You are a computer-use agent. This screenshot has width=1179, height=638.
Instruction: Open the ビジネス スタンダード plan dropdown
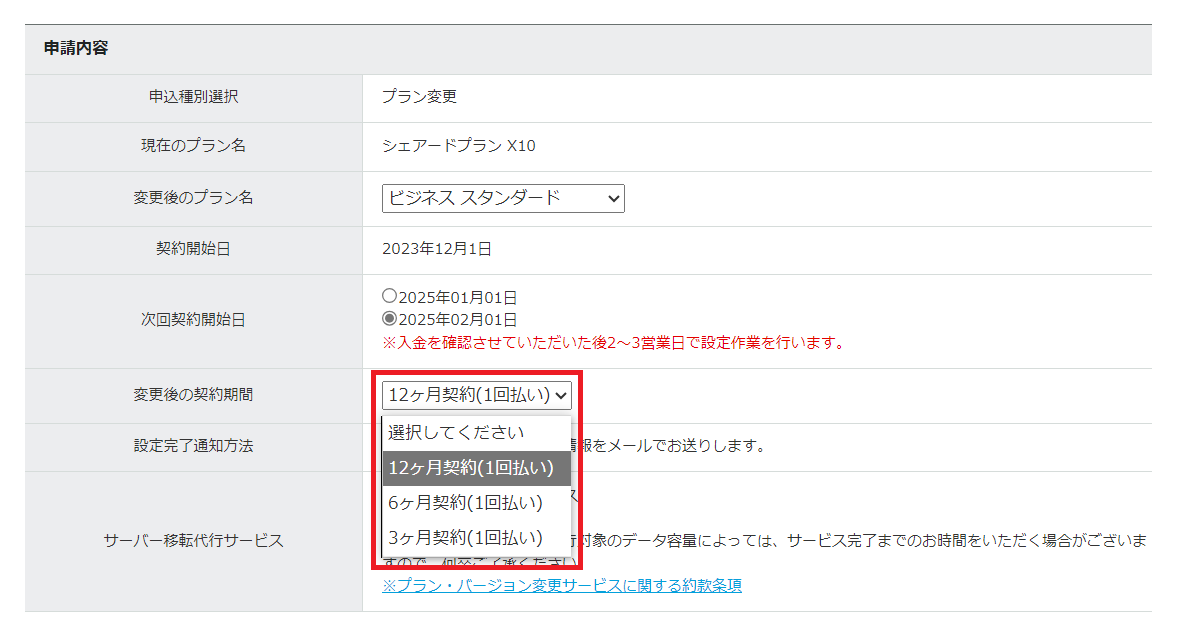(x=502, y=198)
